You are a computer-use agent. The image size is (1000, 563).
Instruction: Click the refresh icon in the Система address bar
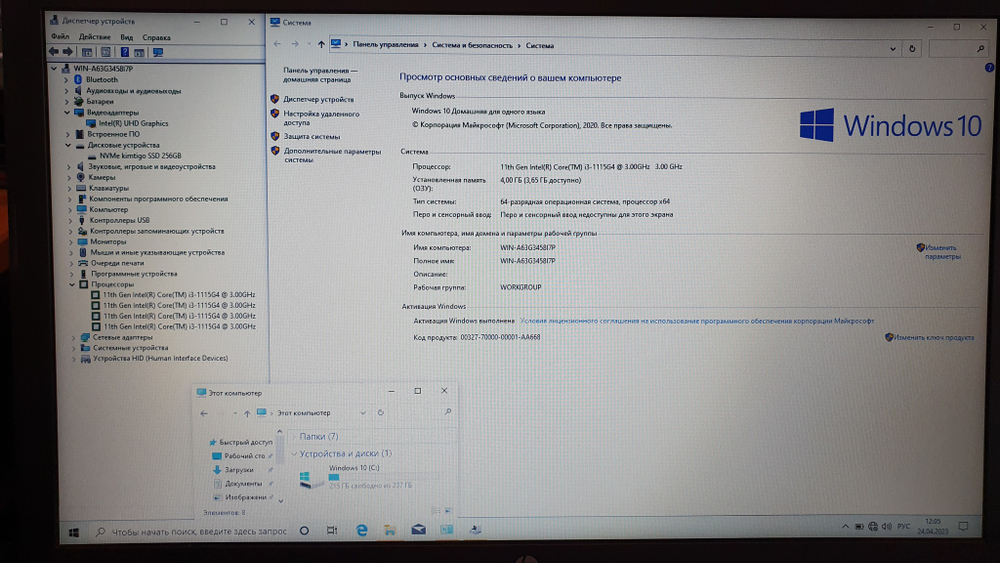click(x=912, y=48)
